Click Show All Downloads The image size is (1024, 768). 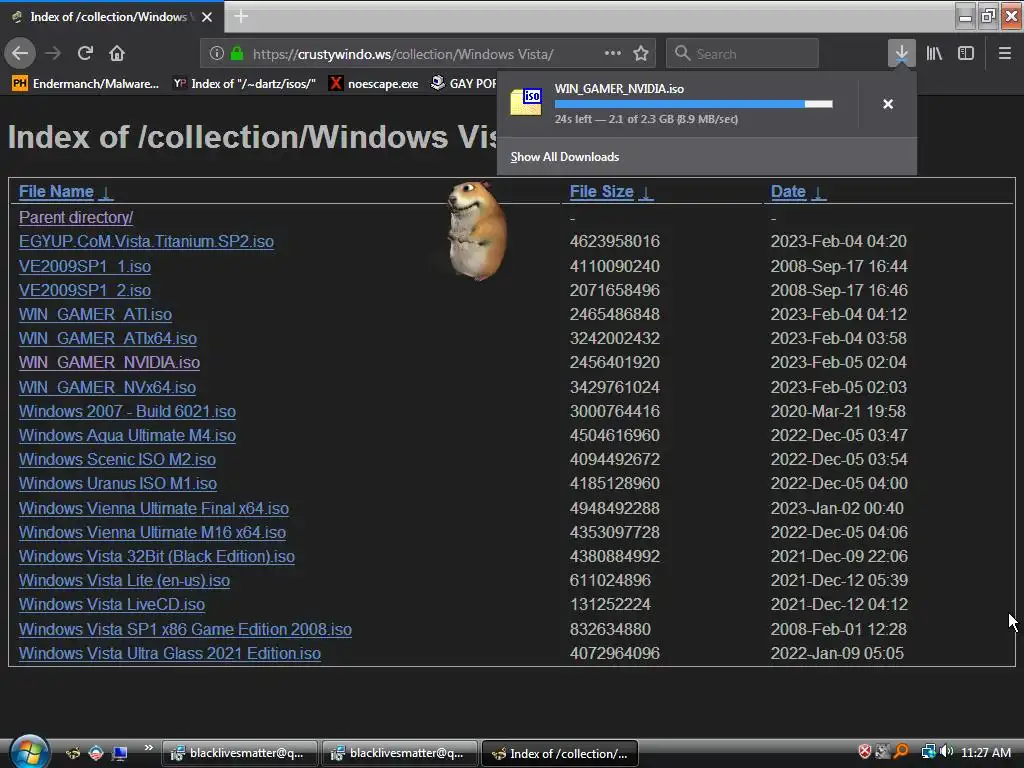[565, 157]
